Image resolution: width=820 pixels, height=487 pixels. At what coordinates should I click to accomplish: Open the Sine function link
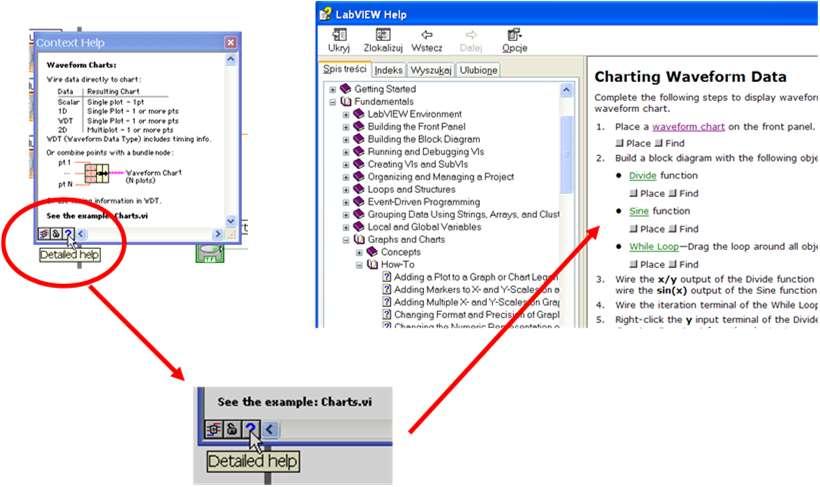639,211
